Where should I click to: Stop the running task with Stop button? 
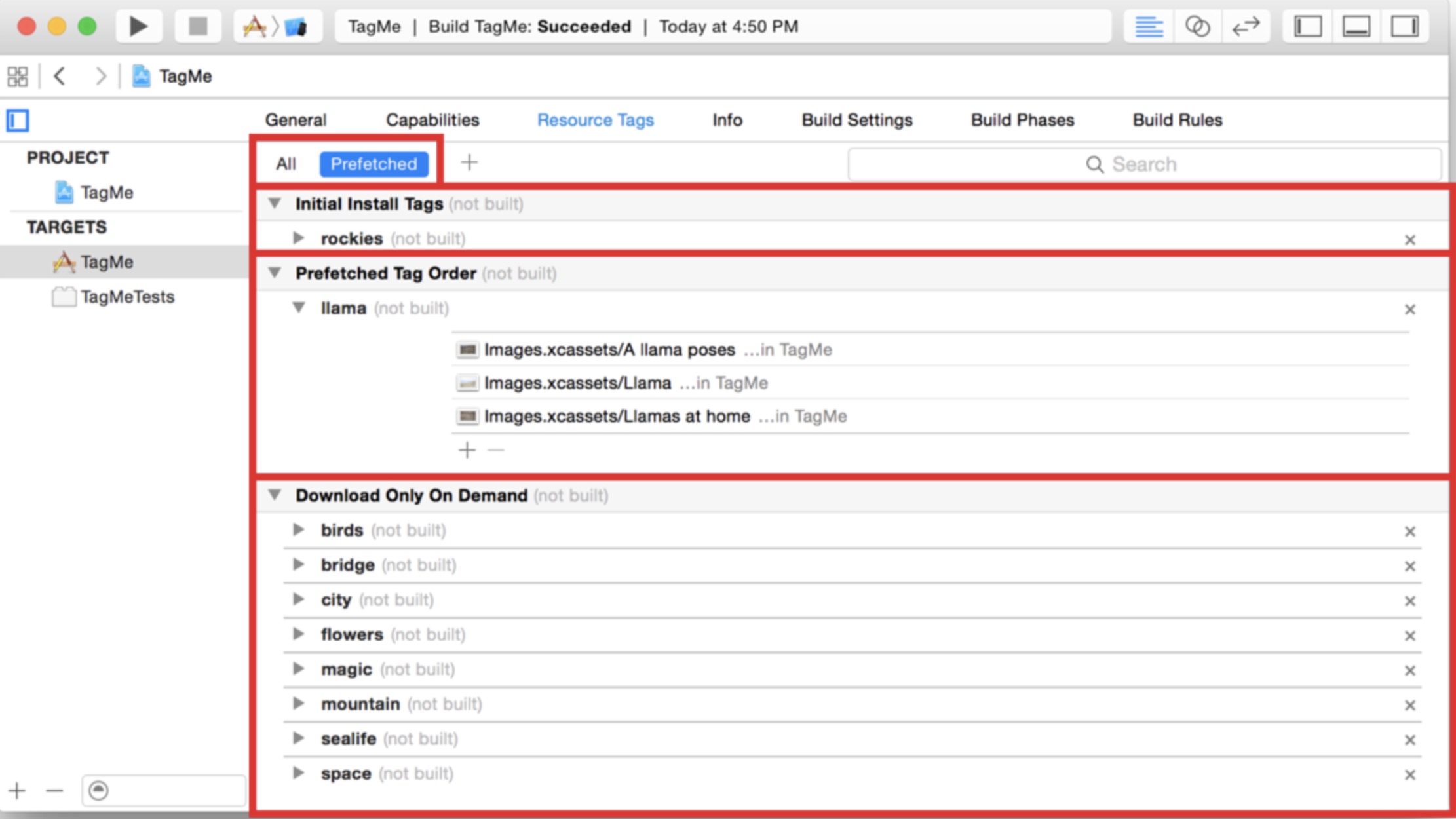pos(198,26)
